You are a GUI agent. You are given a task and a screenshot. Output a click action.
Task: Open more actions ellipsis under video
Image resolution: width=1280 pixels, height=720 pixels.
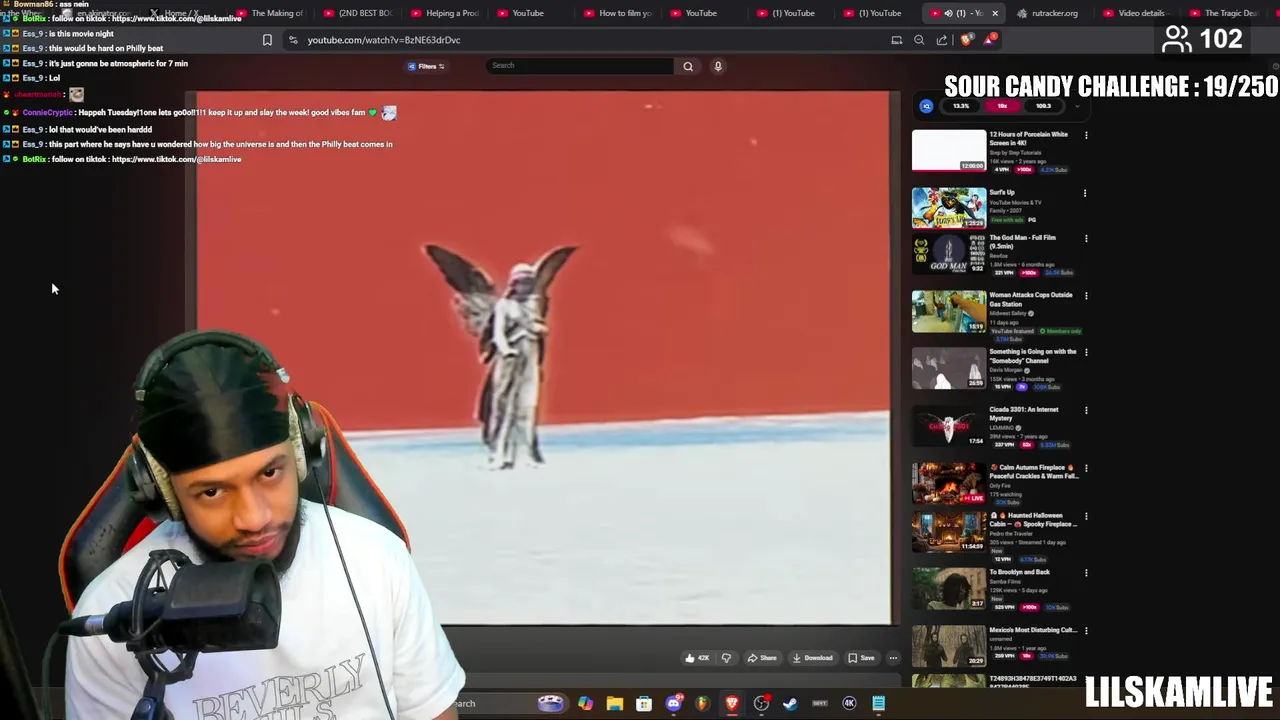[x=893, y=658]
